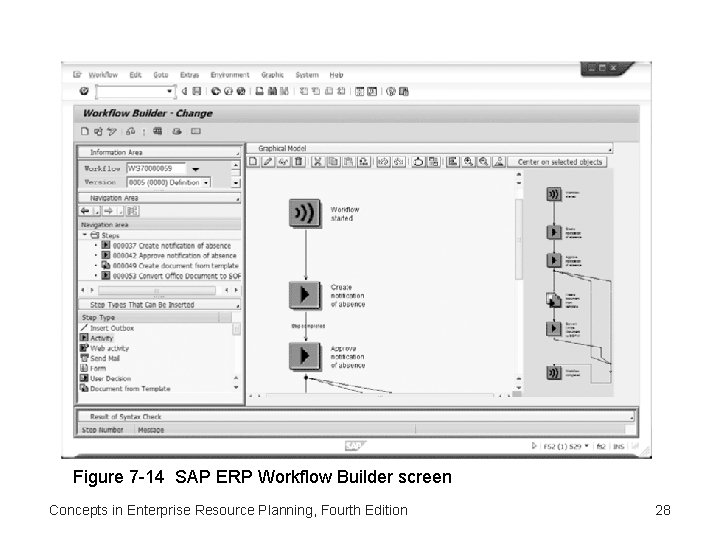Click the Save disk icon in standard toolbar

point(197,91)
